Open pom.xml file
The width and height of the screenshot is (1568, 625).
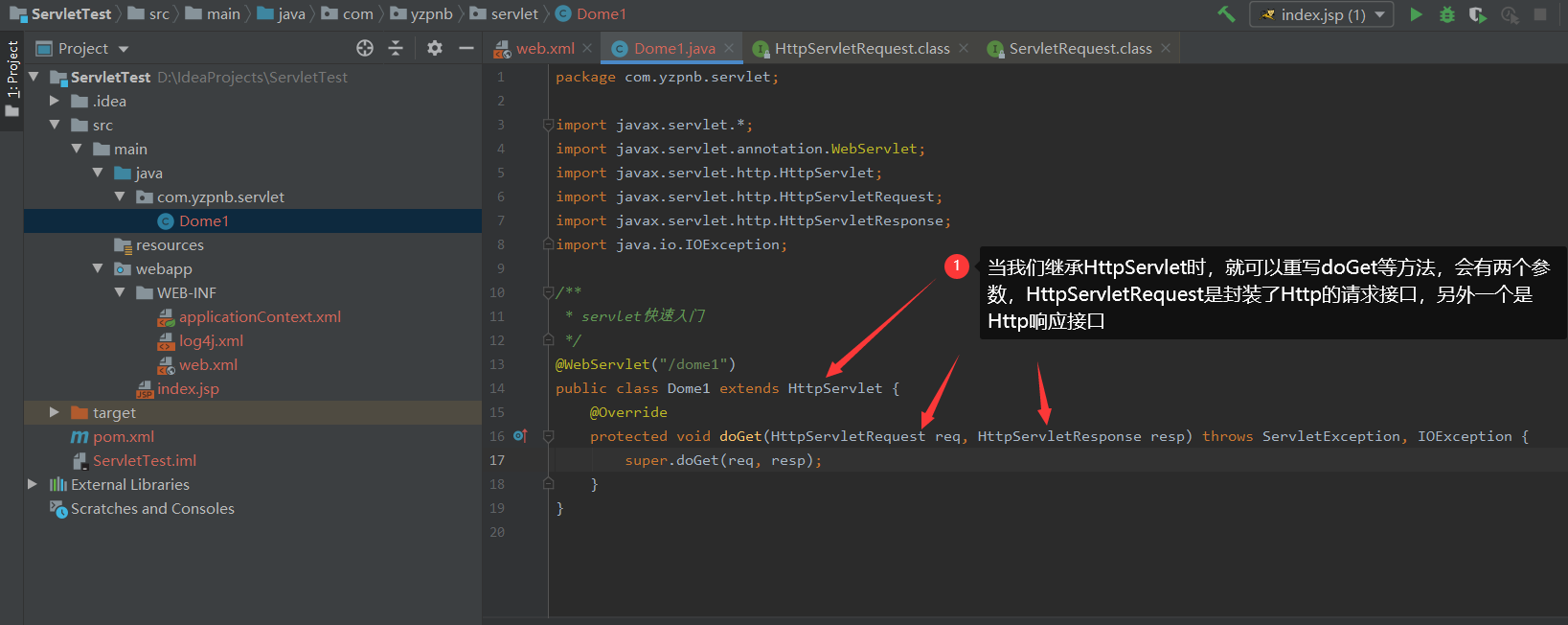(113, 436)
